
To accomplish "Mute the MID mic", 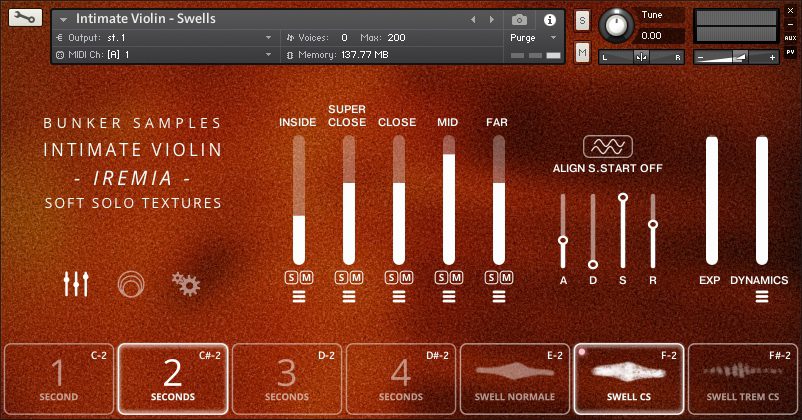I will tap(456, 278).
